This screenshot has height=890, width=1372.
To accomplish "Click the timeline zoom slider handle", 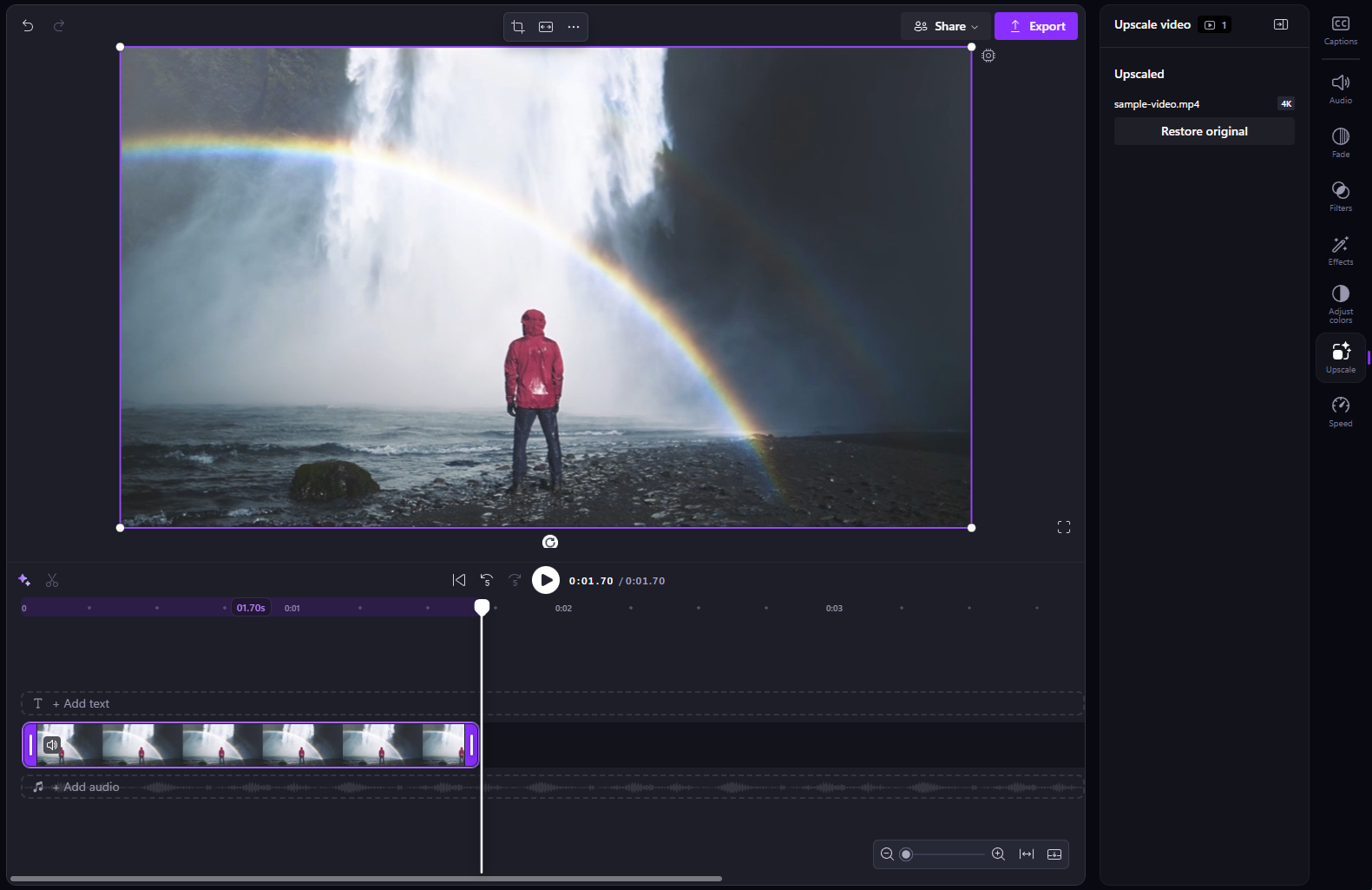I will tap(906, 854).
